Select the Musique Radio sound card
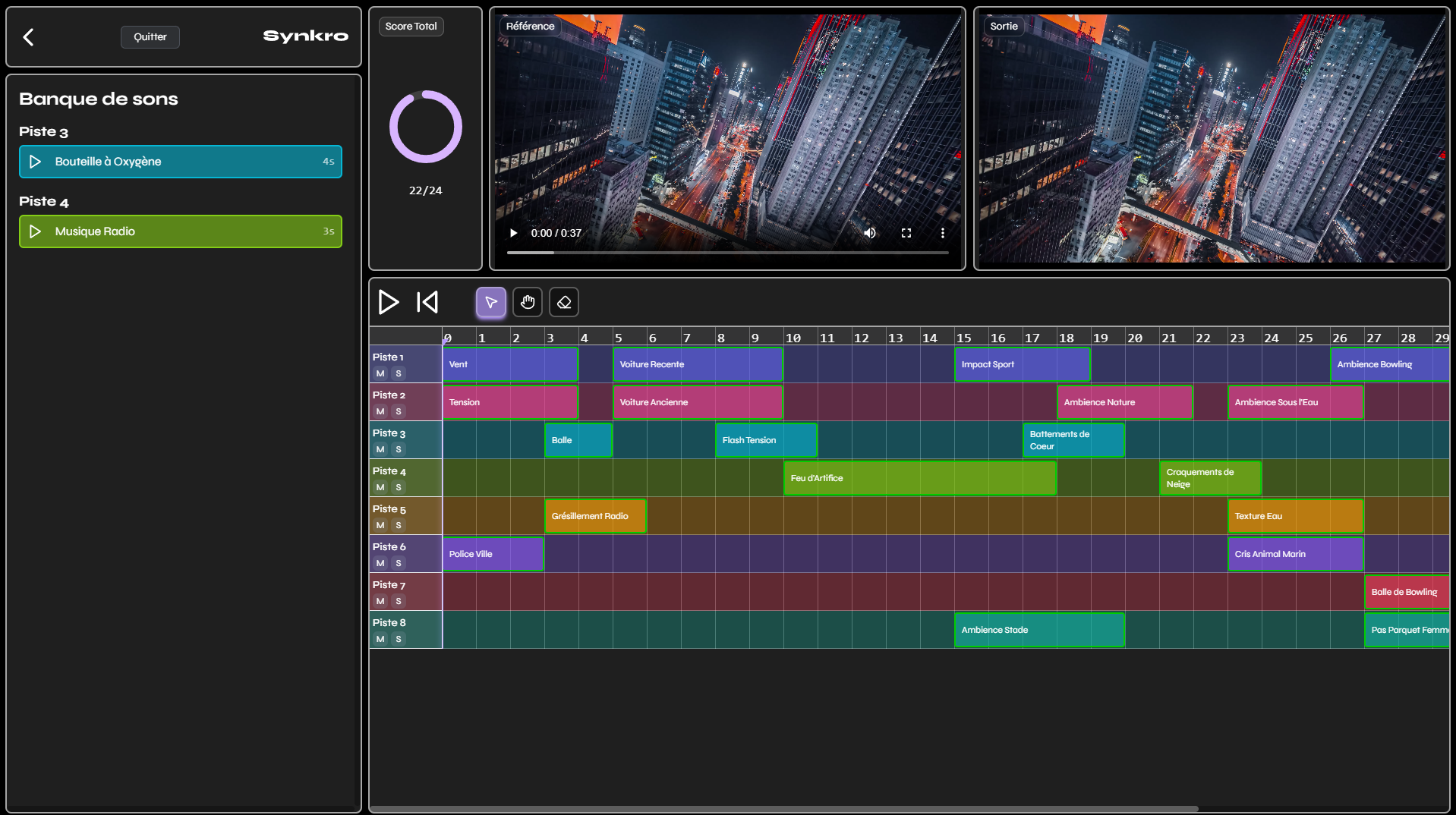 [x=181, y=231]
